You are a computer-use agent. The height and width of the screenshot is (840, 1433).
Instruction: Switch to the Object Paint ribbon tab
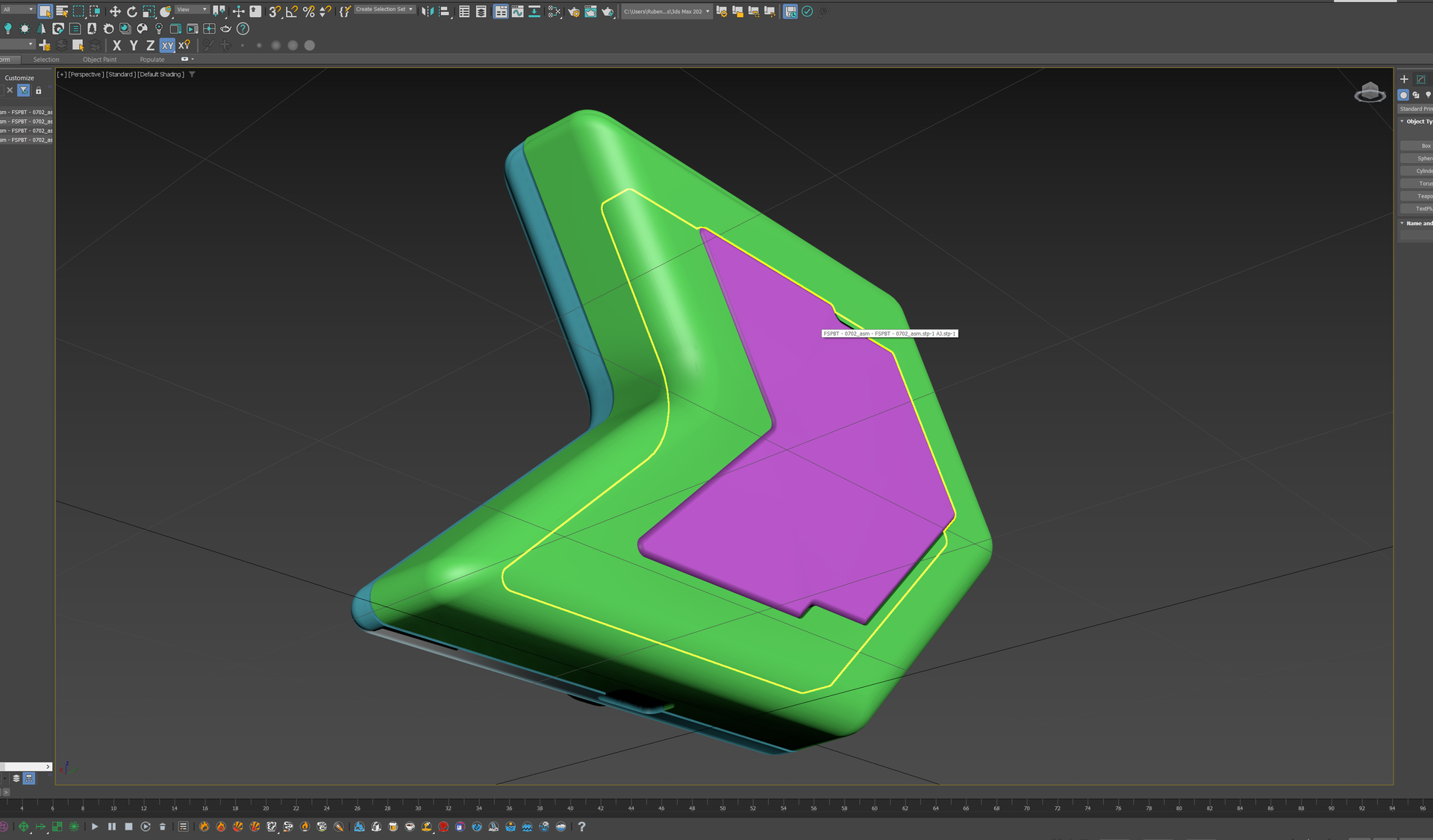click(x=99, y=60)
